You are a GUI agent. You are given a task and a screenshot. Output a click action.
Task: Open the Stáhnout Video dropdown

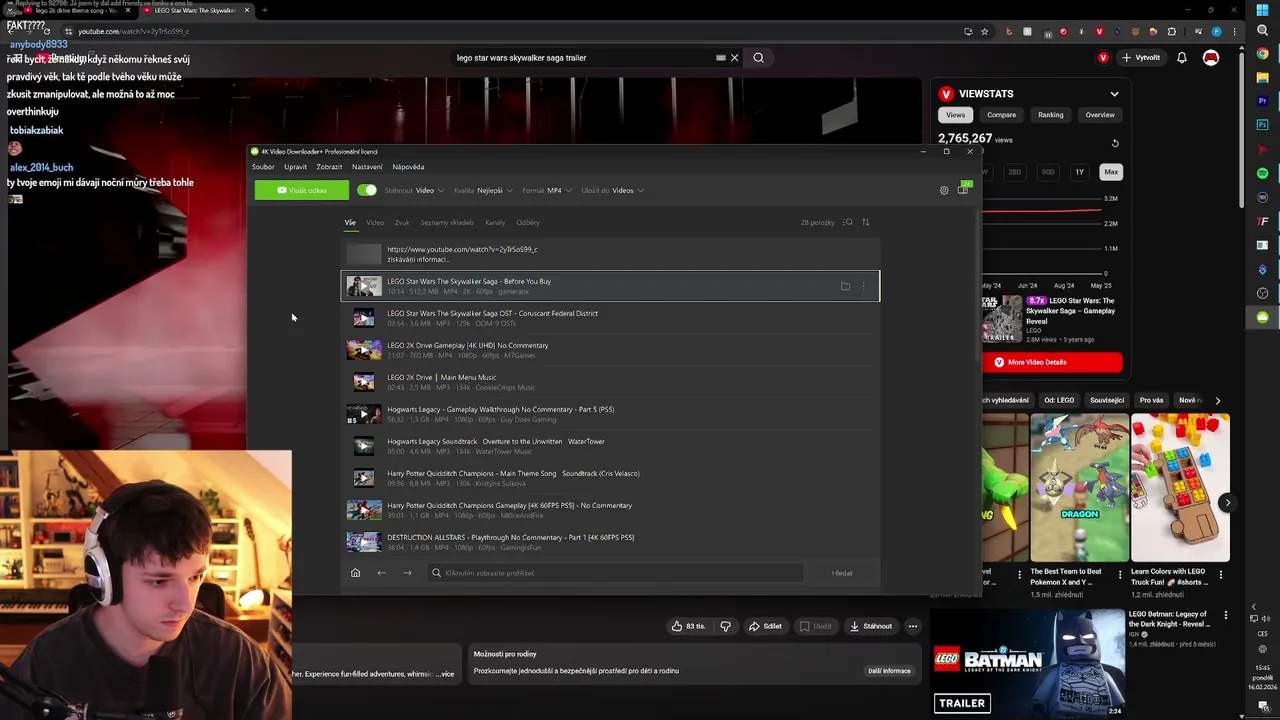[x=413, y=190]
